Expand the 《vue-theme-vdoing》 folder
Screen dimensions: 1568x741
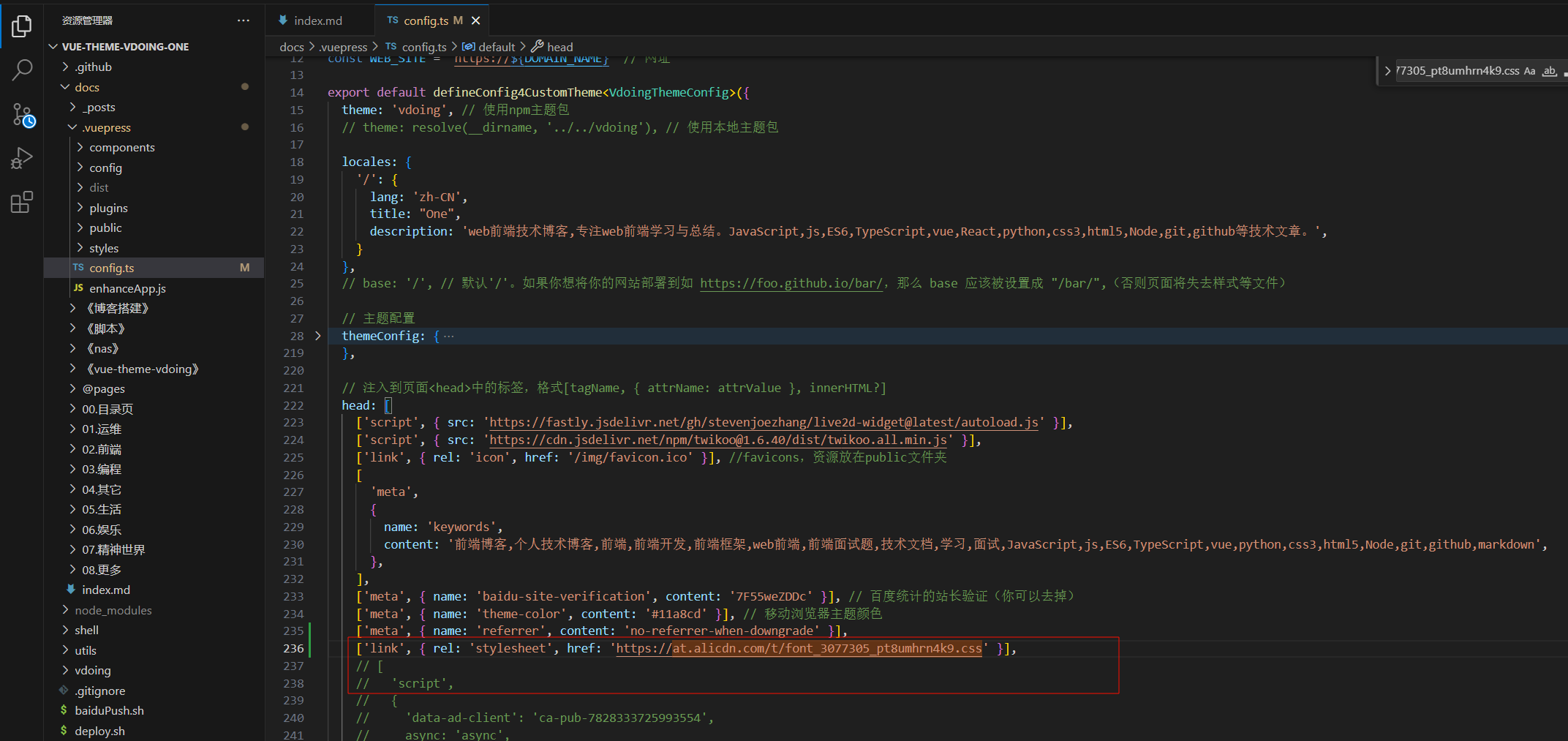click(72, 369)
